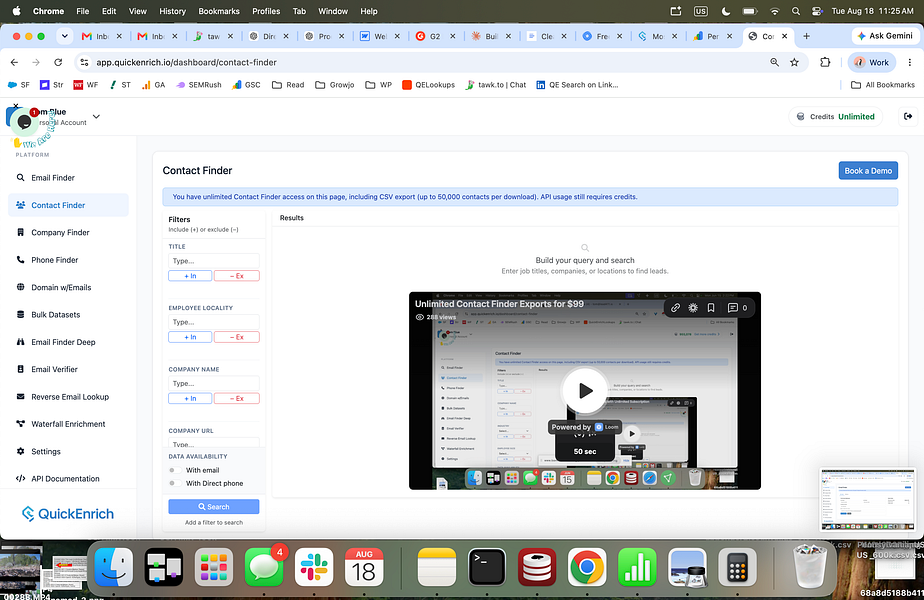Focus the Employee Locality input field
Screen dimensions: 924x600
pyautogui.click(x=213, y=322)
